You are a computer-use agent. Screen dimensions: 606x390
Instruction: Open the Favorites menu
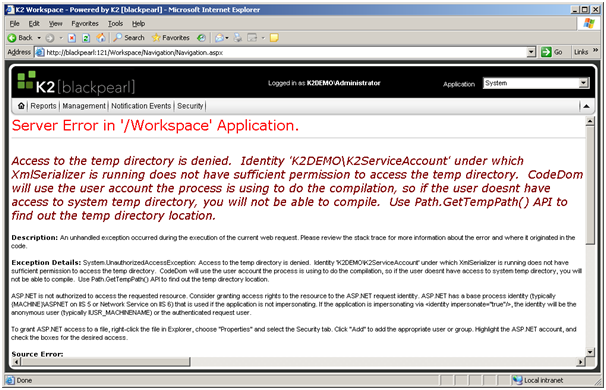tap(85, 24)
